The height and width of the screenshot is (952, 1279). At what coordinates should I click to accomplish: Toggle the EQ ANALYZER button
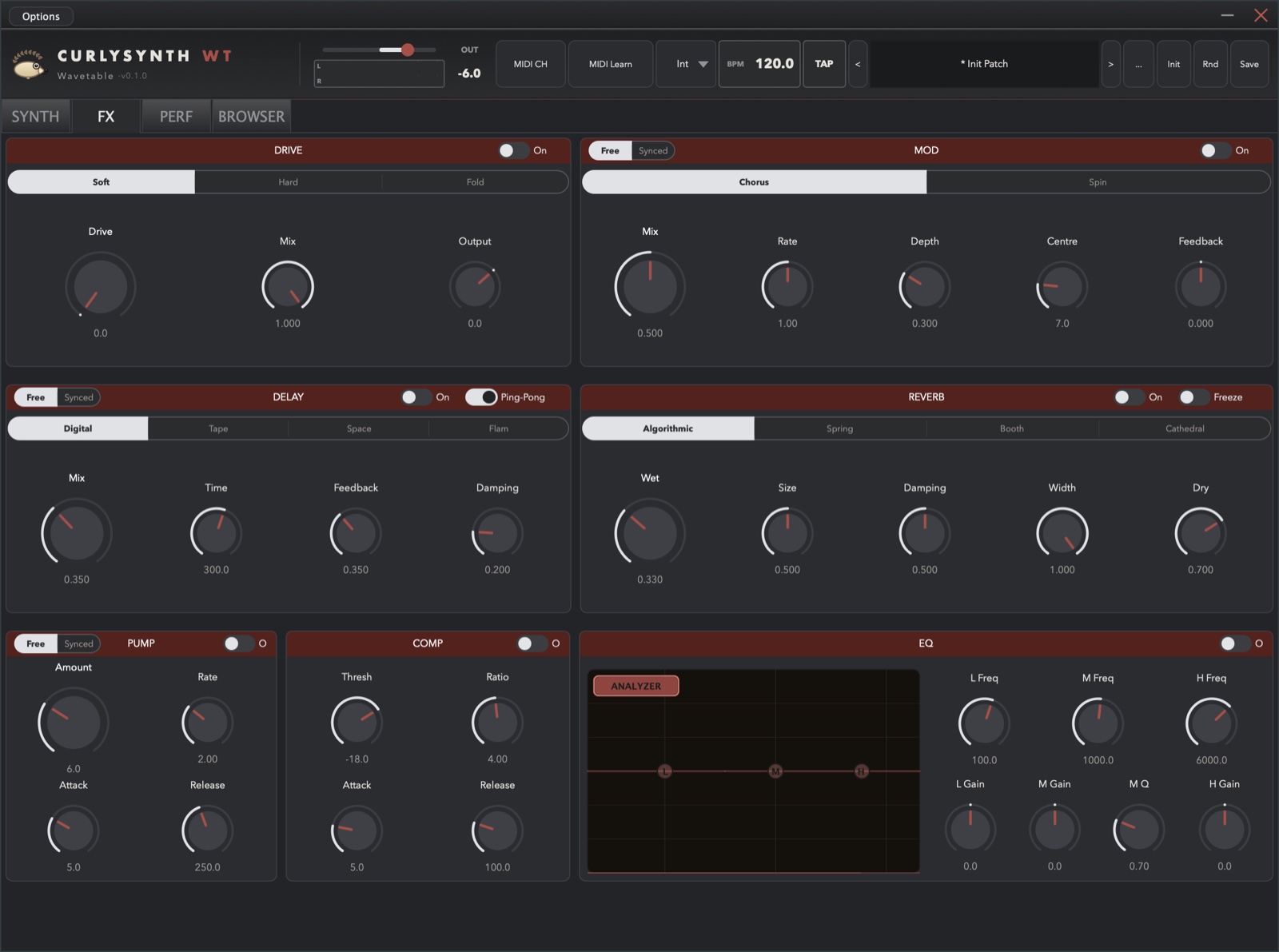(x=636, y=686)
